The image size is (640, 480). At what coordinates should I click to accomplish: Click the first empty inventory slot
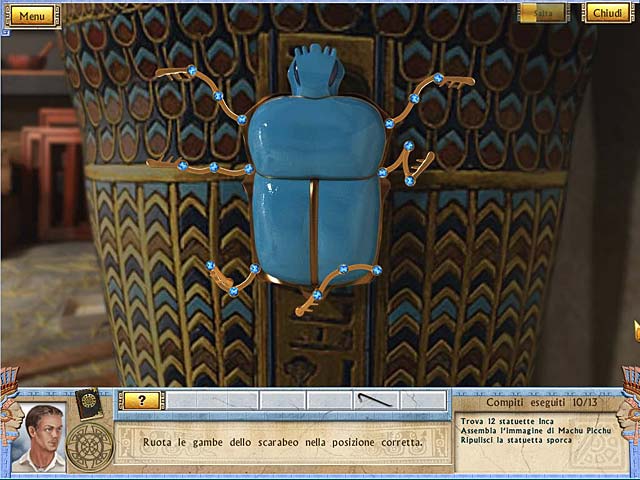click(x=188, y=401)
